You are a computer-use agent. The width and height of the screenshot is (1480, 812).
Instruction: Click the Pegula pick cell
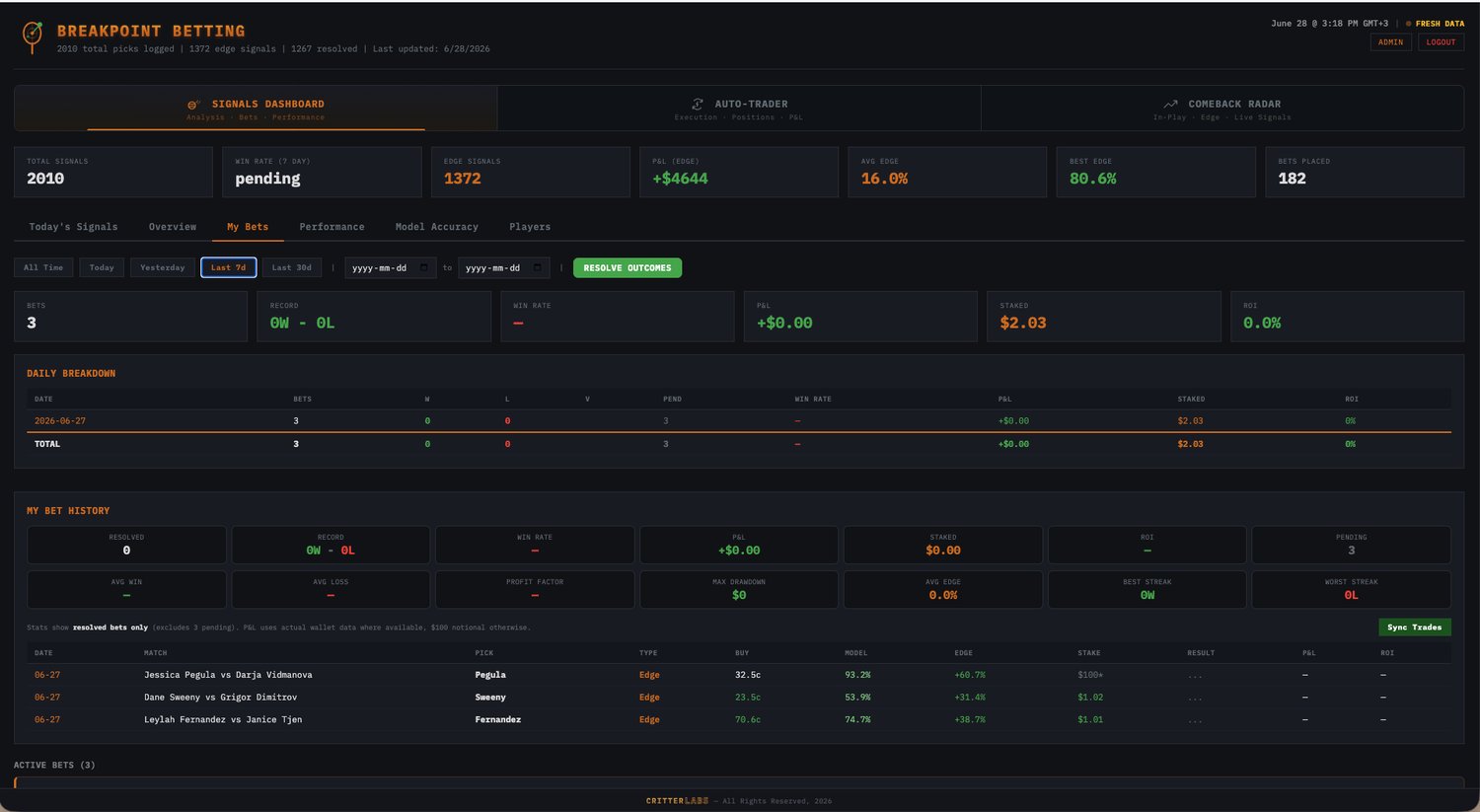point(490,675)
